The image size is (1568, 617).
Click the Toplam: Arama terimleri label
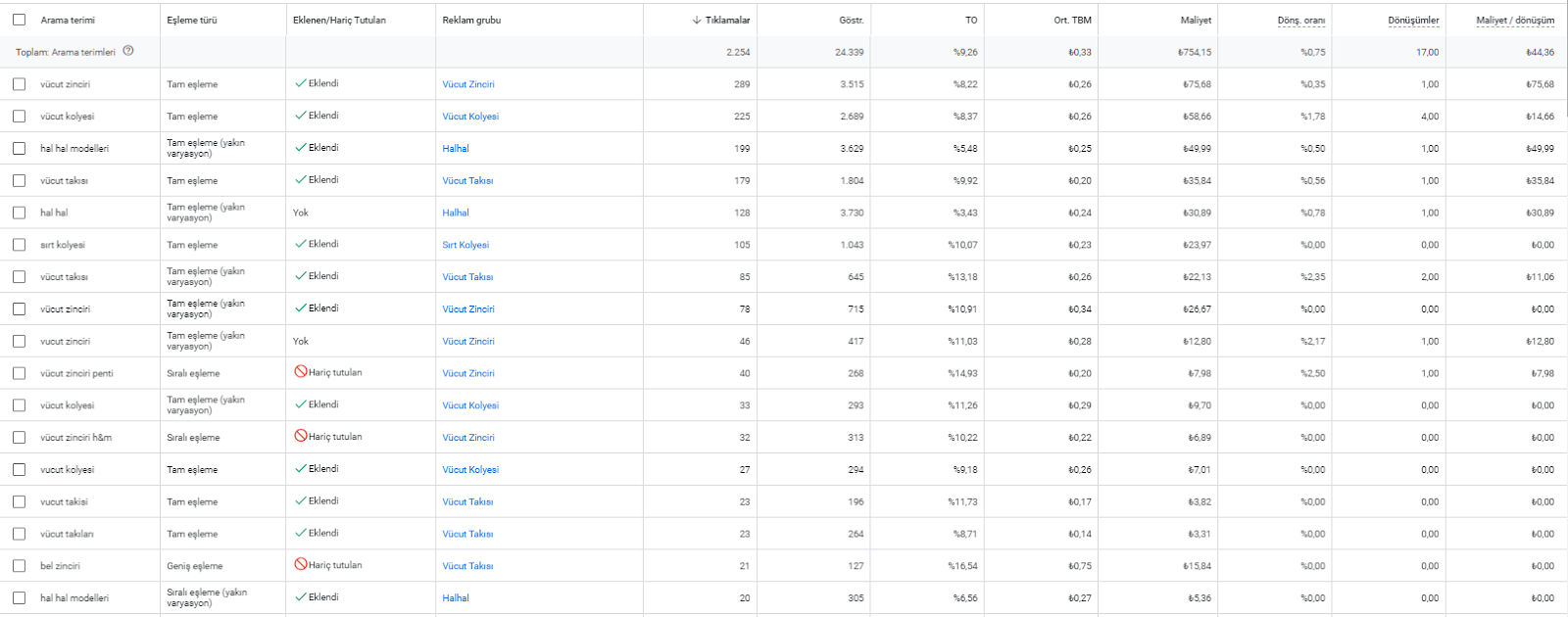[66, 52]
